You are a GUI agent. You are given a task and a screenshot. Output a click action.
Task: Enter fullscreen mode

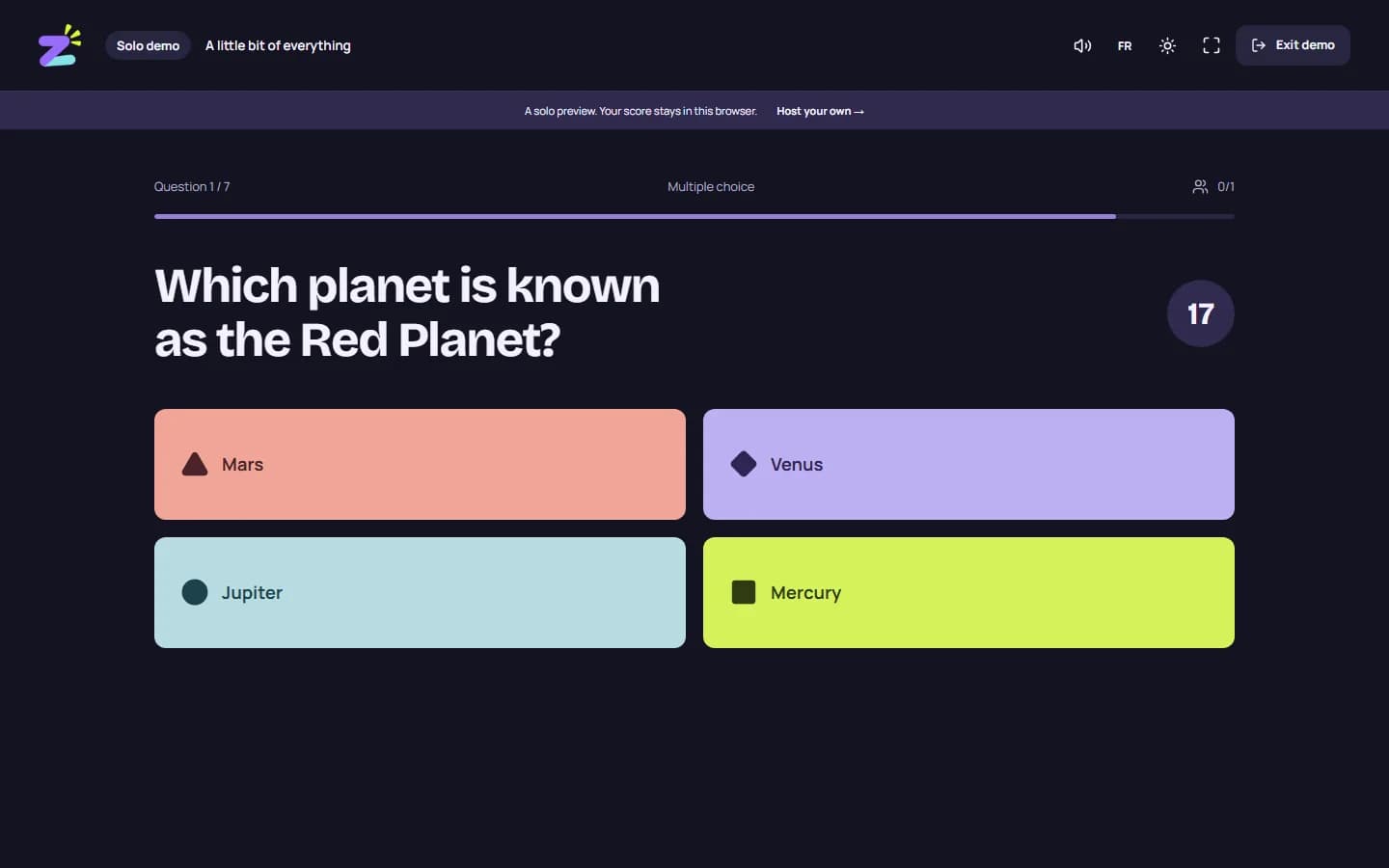coord(1212,45)
